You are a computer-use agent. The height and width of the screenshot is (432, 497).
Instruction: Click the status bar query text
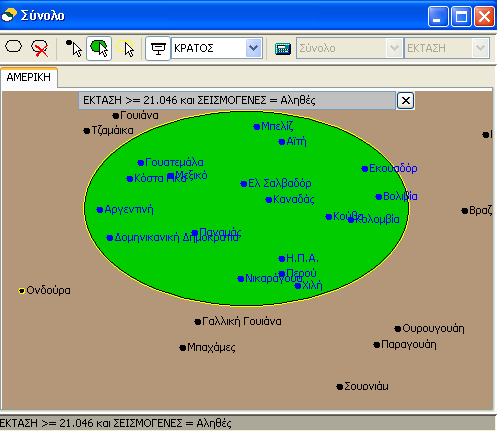pos(116,423)
